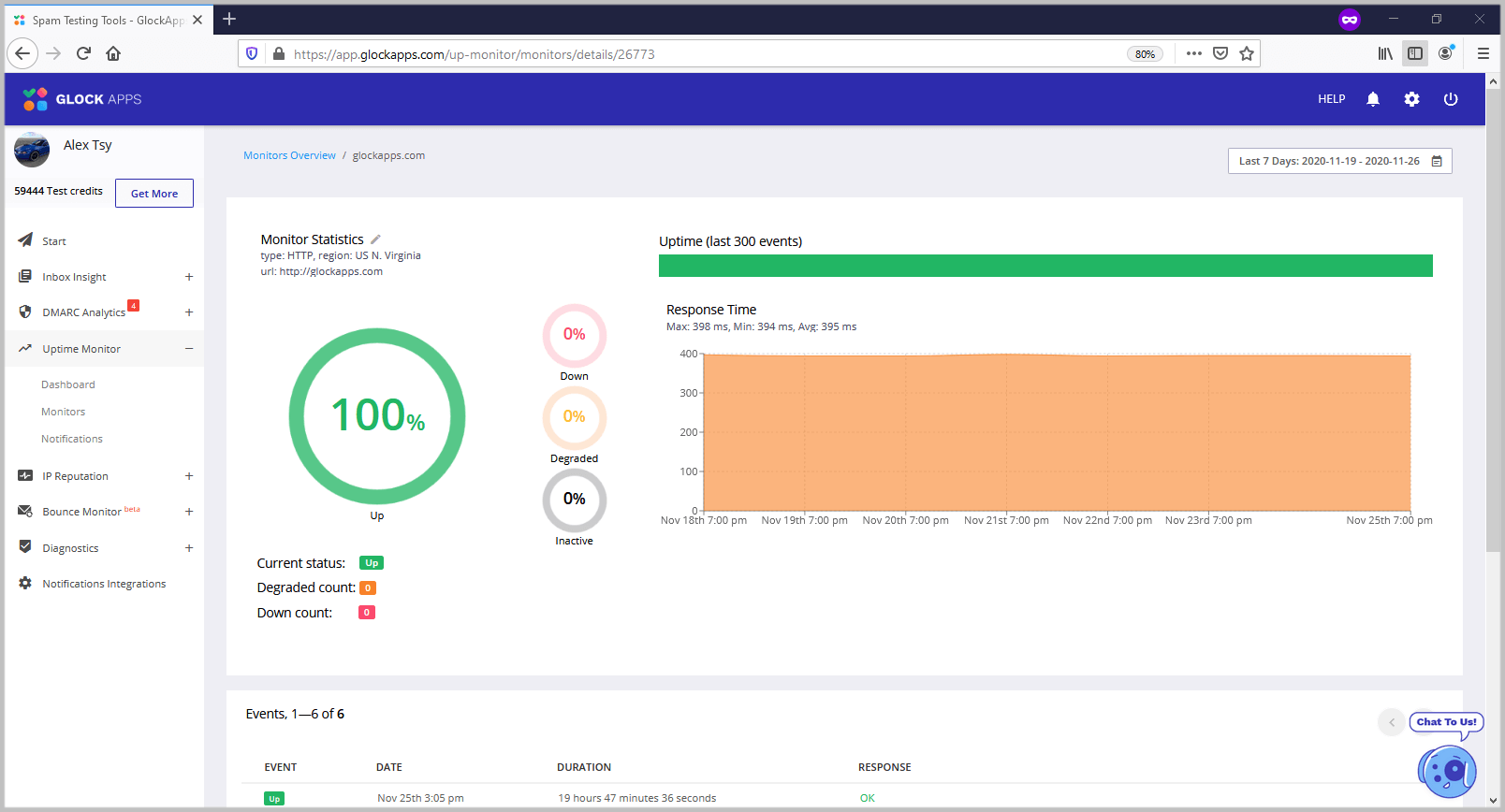Click the browser address bar URL

point(475,54)
